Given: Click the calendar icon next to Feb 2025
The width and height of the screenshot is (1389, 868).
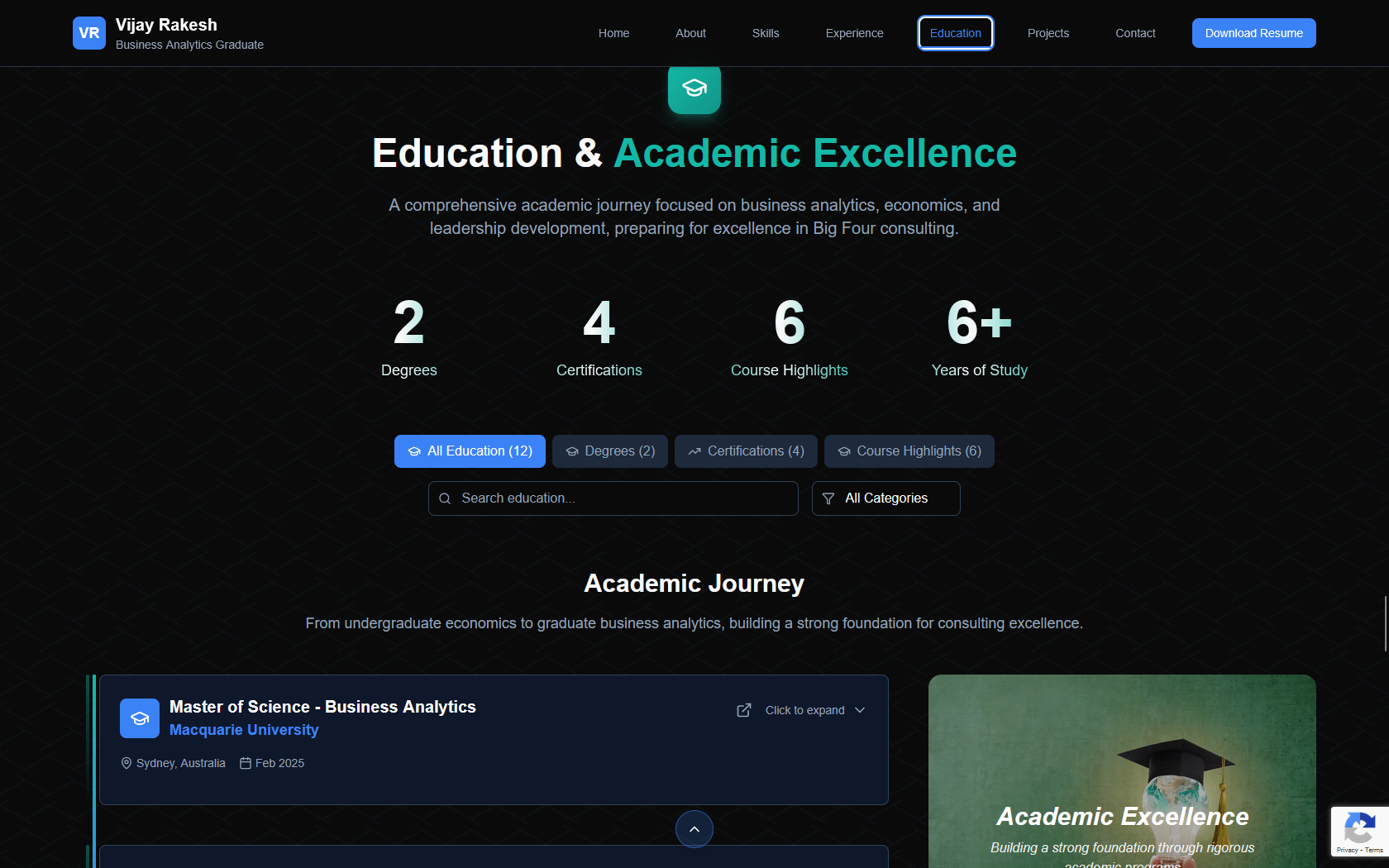Looking at the screenshot, I should [245, 763].
